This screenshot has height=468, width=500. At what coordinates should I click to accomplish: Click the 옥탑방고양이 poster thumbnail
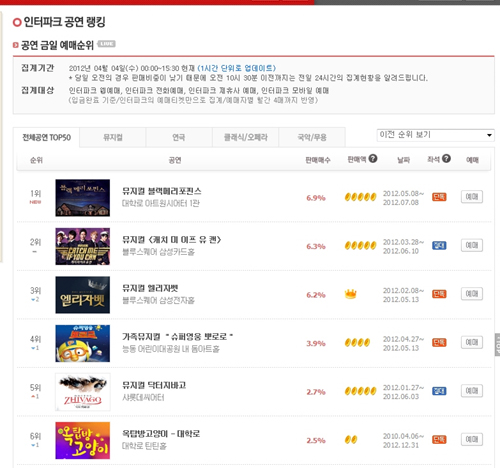click(82, 440)
